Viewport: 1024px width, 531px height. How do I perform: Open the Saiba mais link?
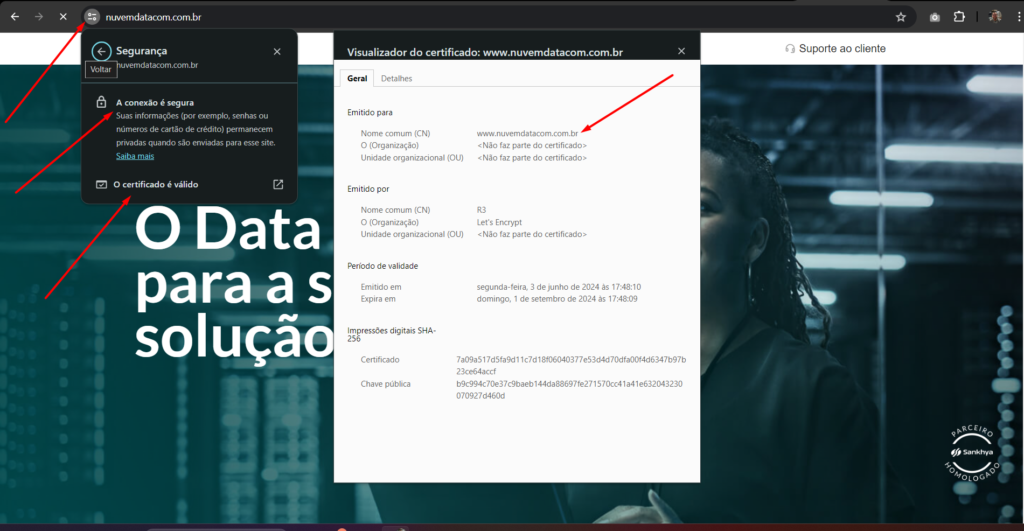tap(135, 156)
